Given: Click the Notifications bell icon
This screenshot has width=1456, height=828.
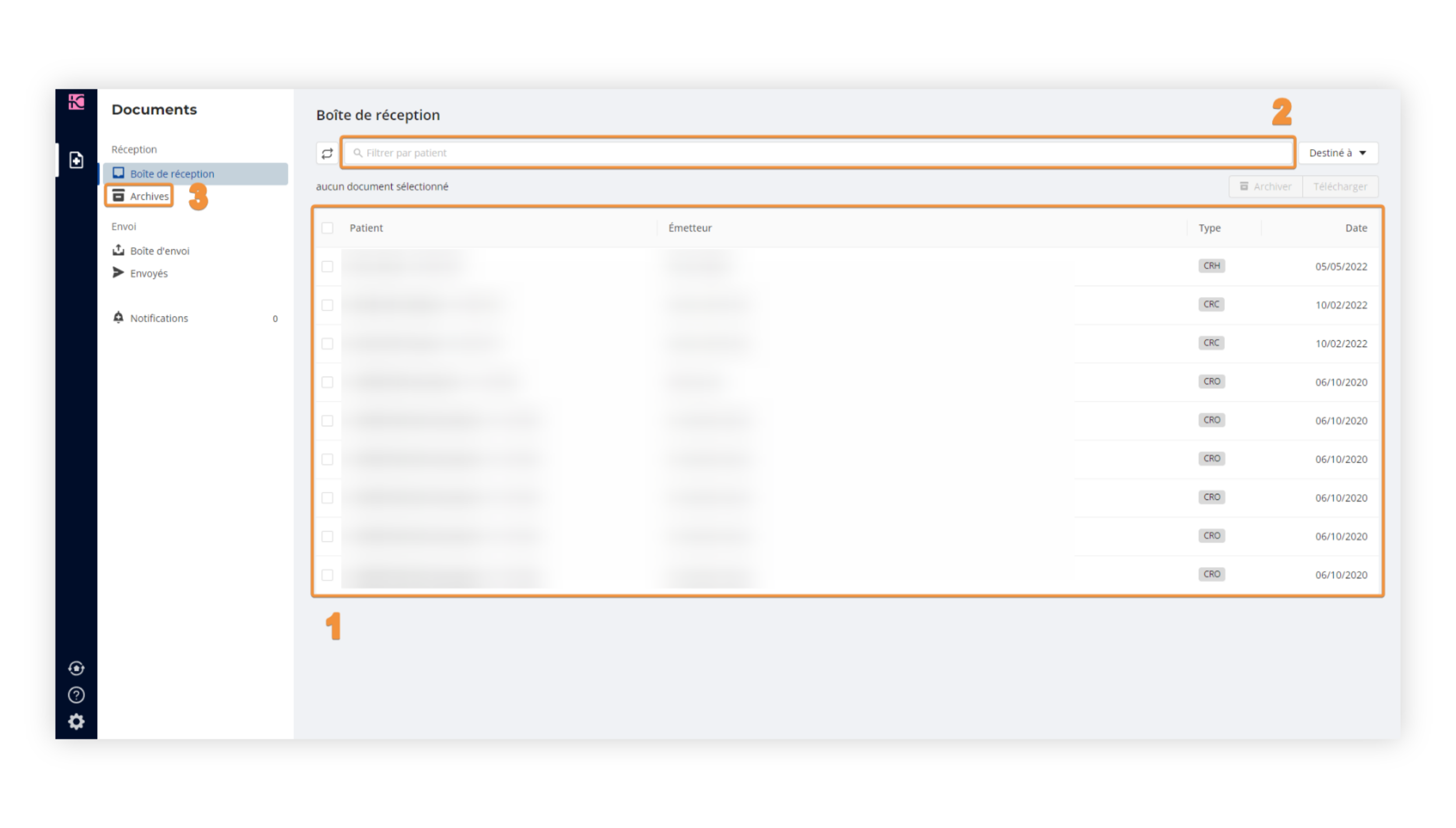Looking at the screenshot, I should coord(118,317).
